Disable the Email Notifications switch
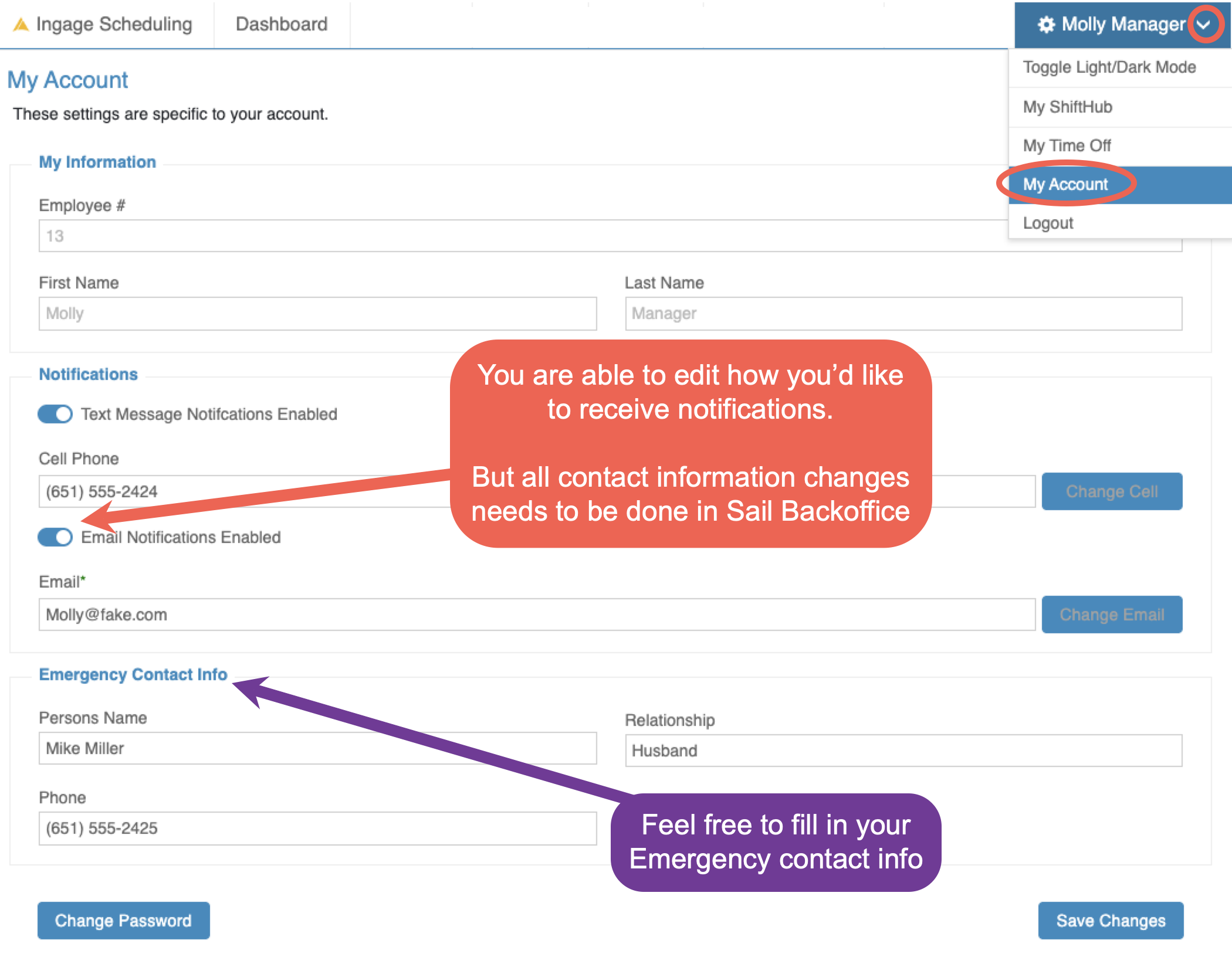This screenshot has width=1232, height=964. pos(55,537)
